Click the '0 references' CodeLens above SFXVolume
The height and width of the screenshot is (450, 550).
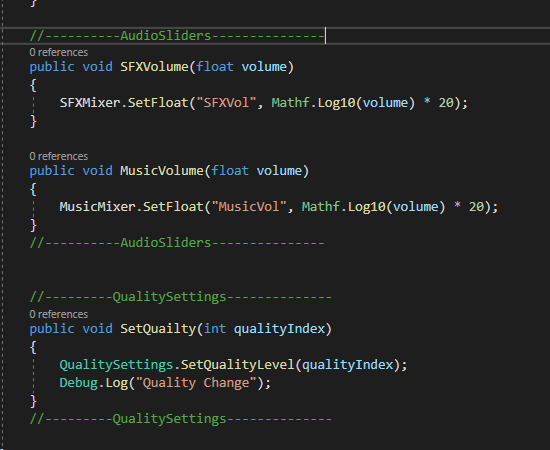point(59,52)
